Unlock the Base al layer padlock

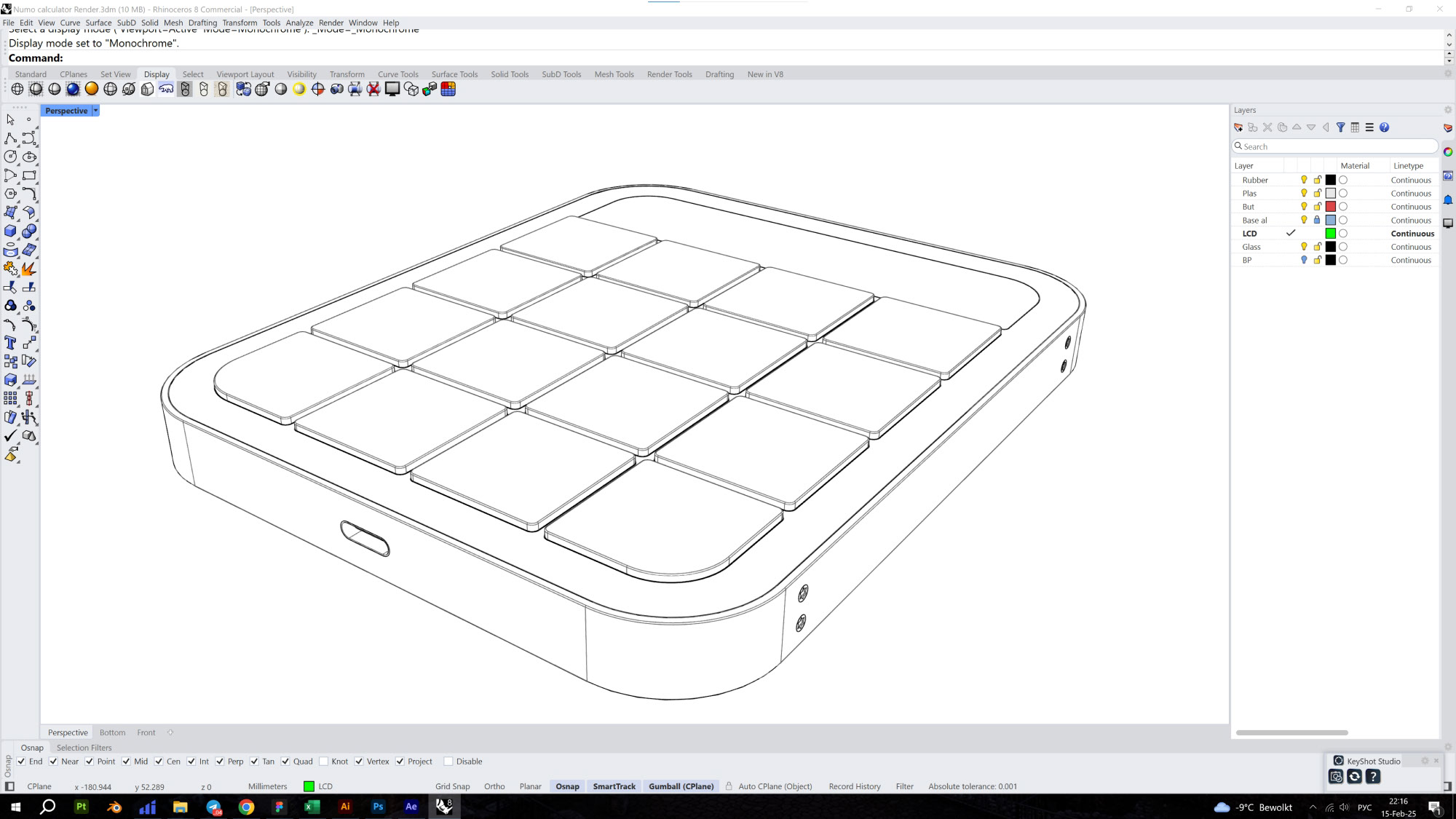click(x=1318, y=220)
